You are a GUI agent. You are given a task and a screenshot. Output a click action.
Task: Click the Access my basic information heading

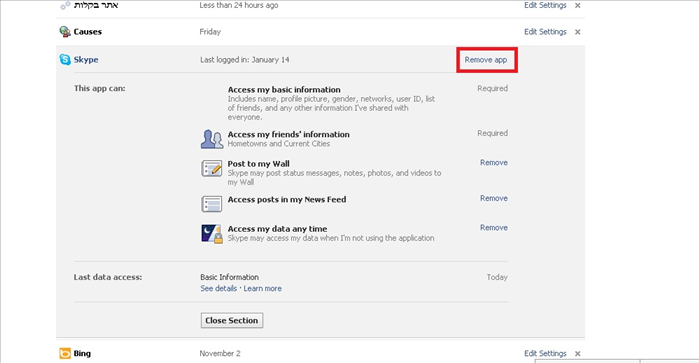pyautogui.click(x=284, y=90)
